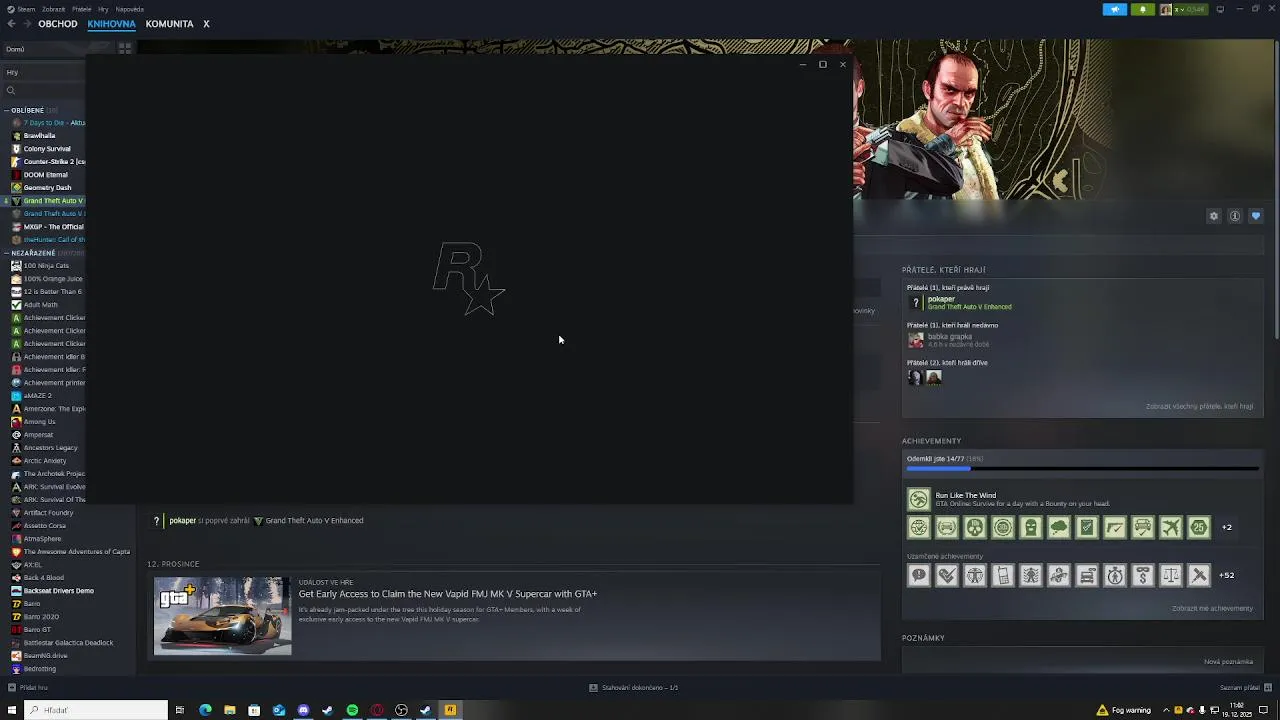Select Back 4 Blood in the library

pos(44,578)
